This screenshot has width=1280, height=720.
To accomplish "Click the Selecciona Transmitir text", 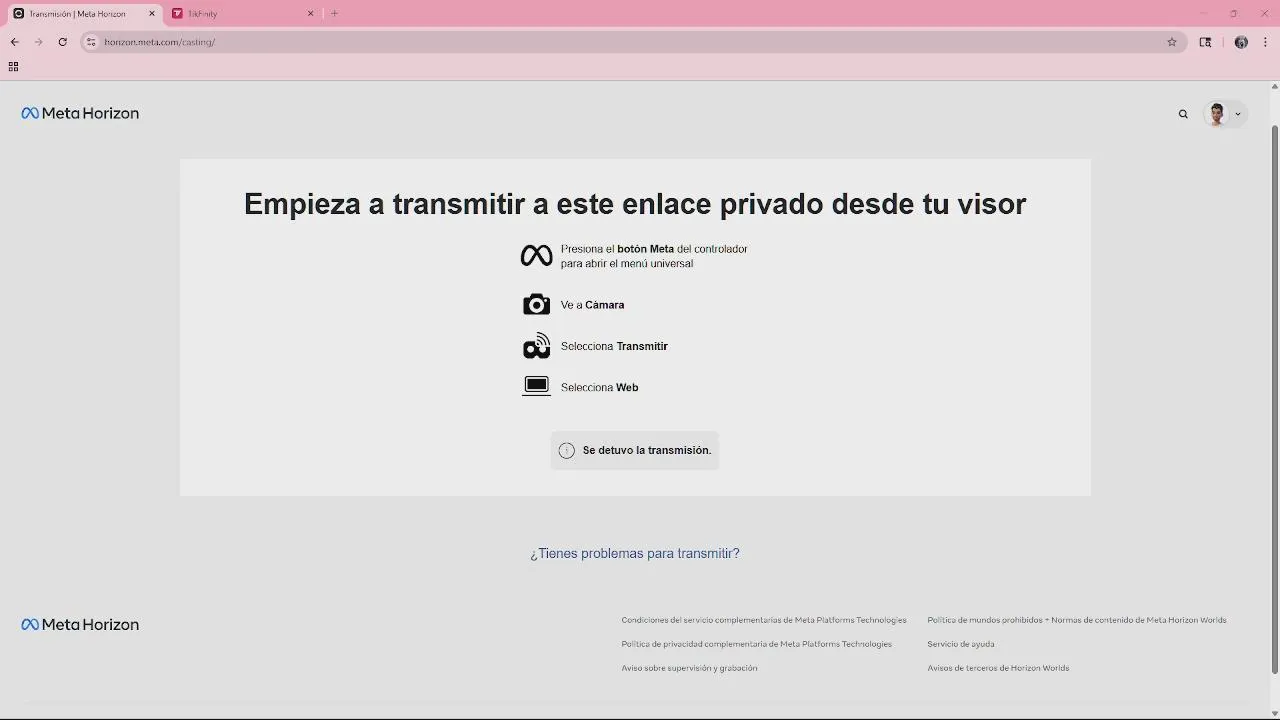I will [x=614, y=346].
